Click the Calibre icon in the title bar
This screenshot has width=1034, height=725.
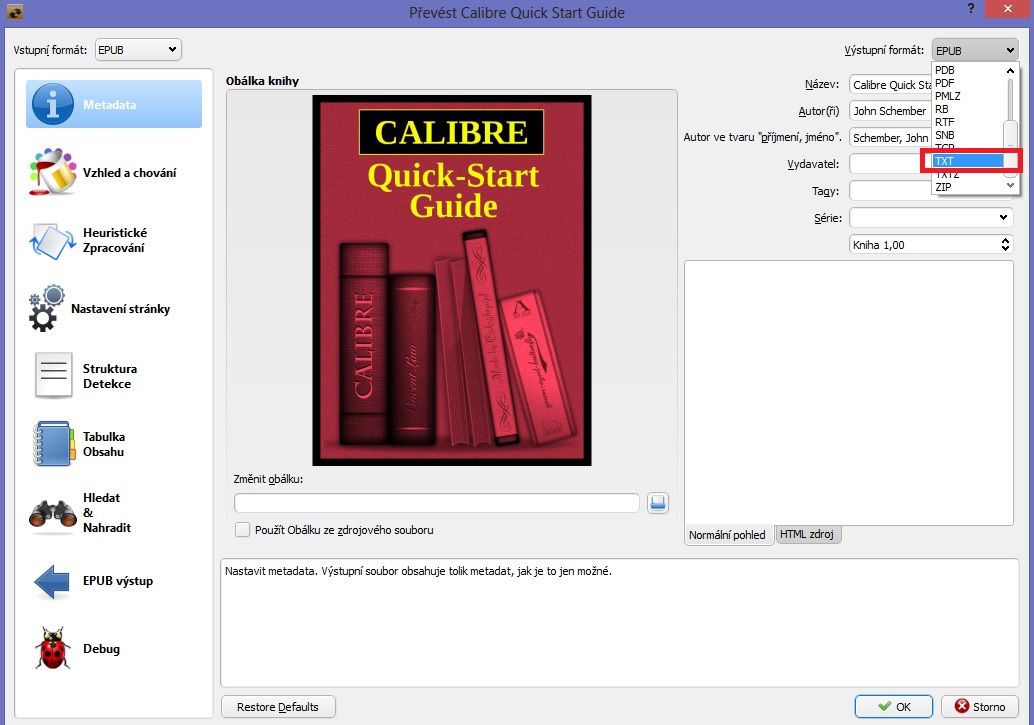tap(15, 11)
